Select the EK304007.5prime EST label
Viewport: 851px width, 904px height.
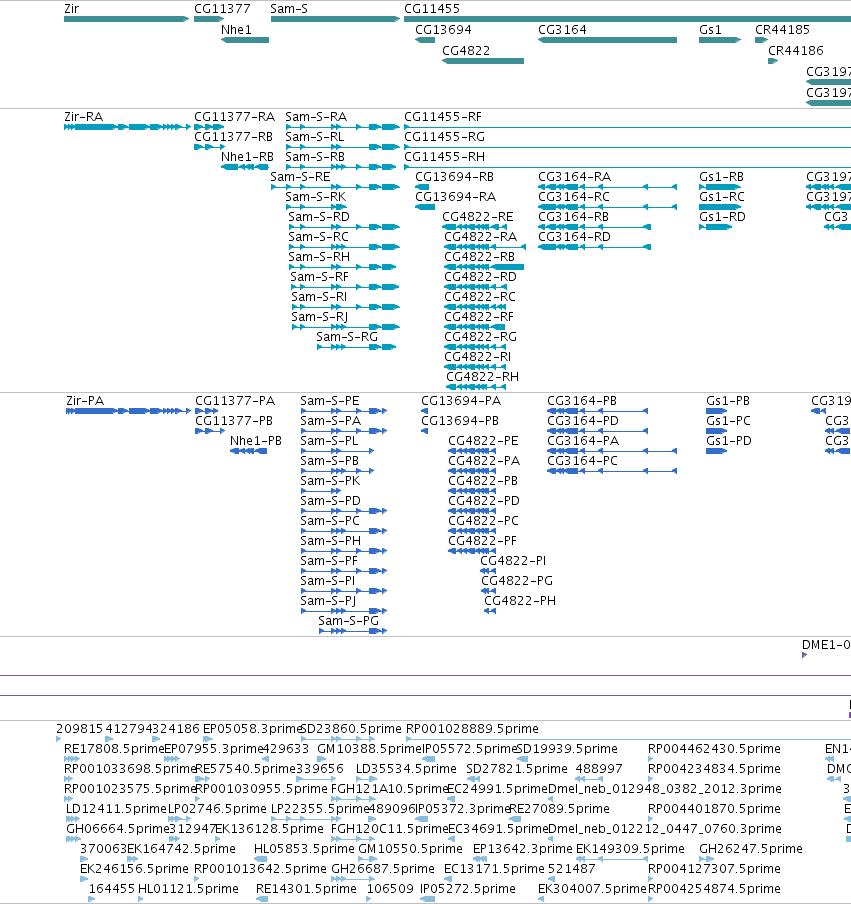click(x=592, y=889)
